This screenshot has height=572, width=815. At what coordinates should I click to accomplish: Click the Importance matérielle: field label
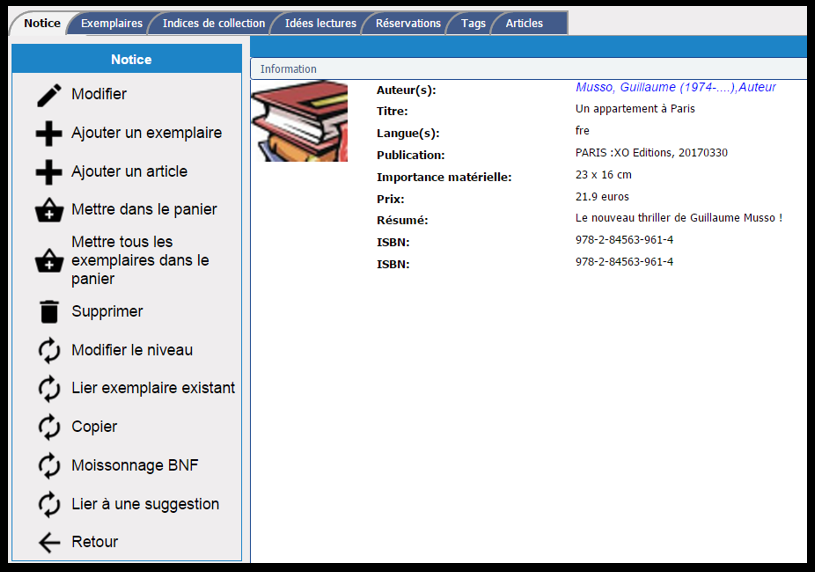tap(444, 177)
